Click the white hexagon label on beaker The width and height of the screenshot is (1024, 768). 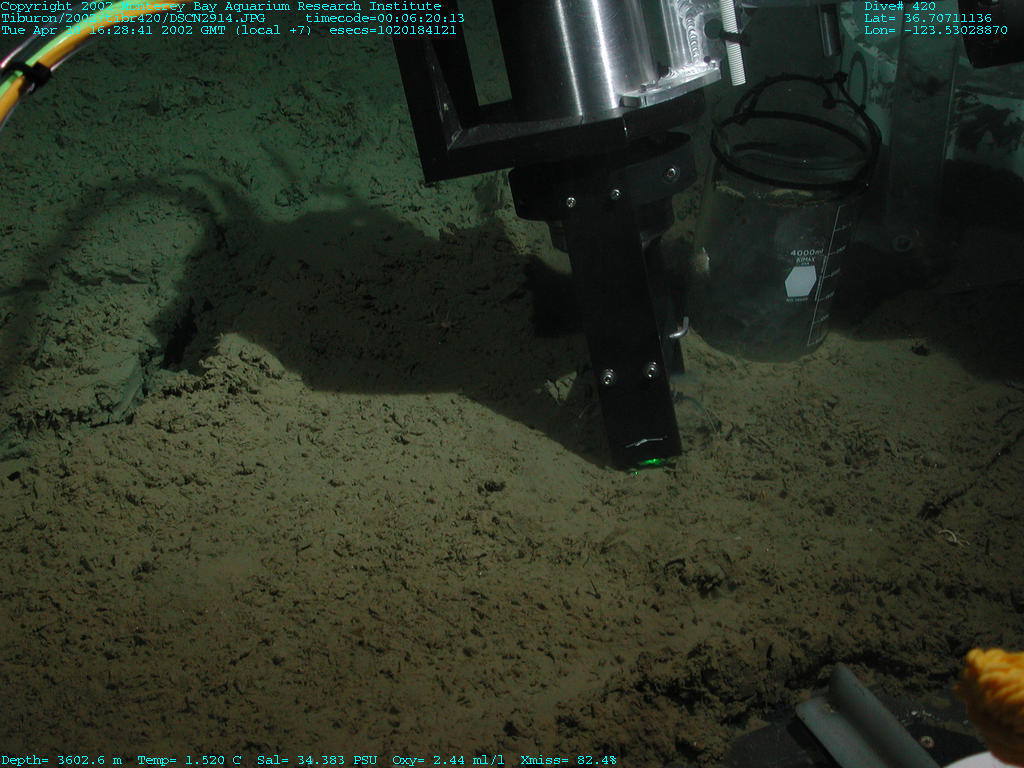(801, 282)
